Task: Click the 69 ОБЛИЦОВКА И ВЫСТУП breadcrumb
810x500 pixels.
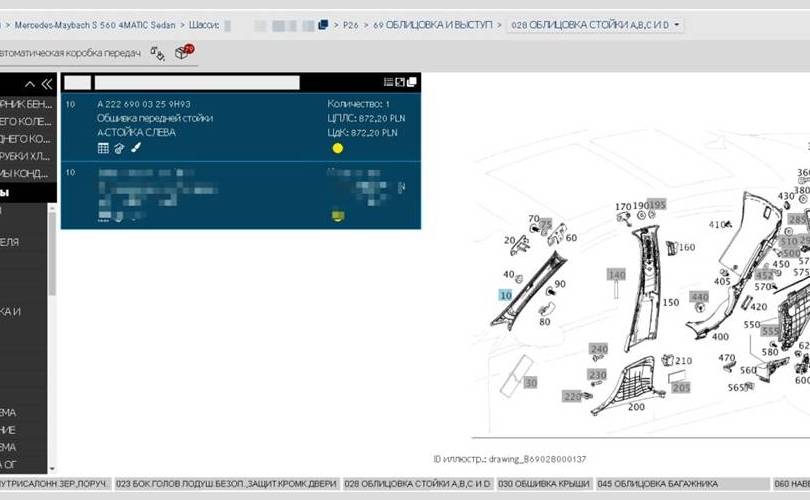Action: point(432,25)
